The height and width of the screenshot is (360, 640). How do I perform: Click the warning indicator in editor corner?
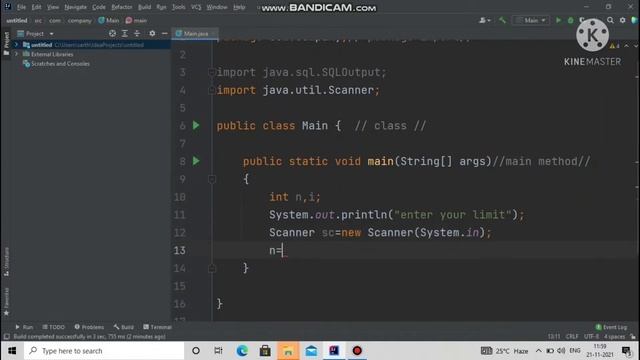click(x=614, y=46)
